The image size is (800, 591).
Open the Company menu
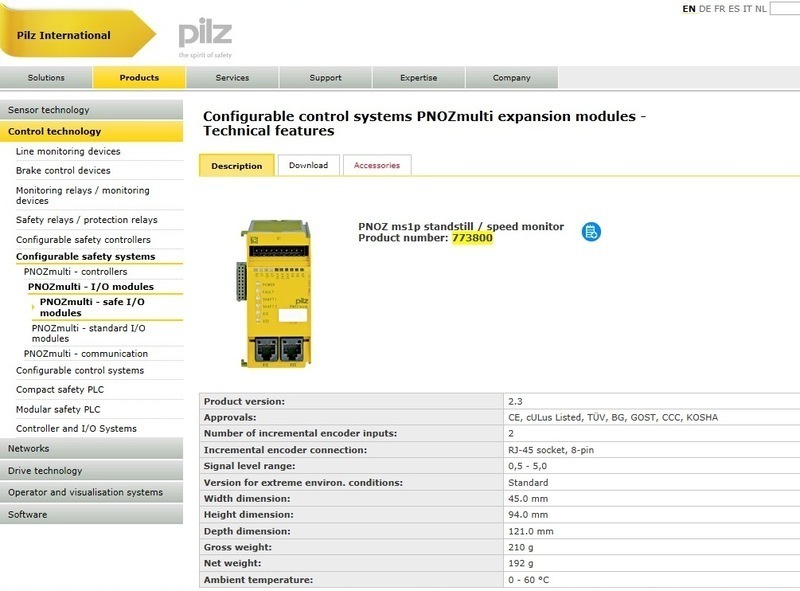pos(512,78)
